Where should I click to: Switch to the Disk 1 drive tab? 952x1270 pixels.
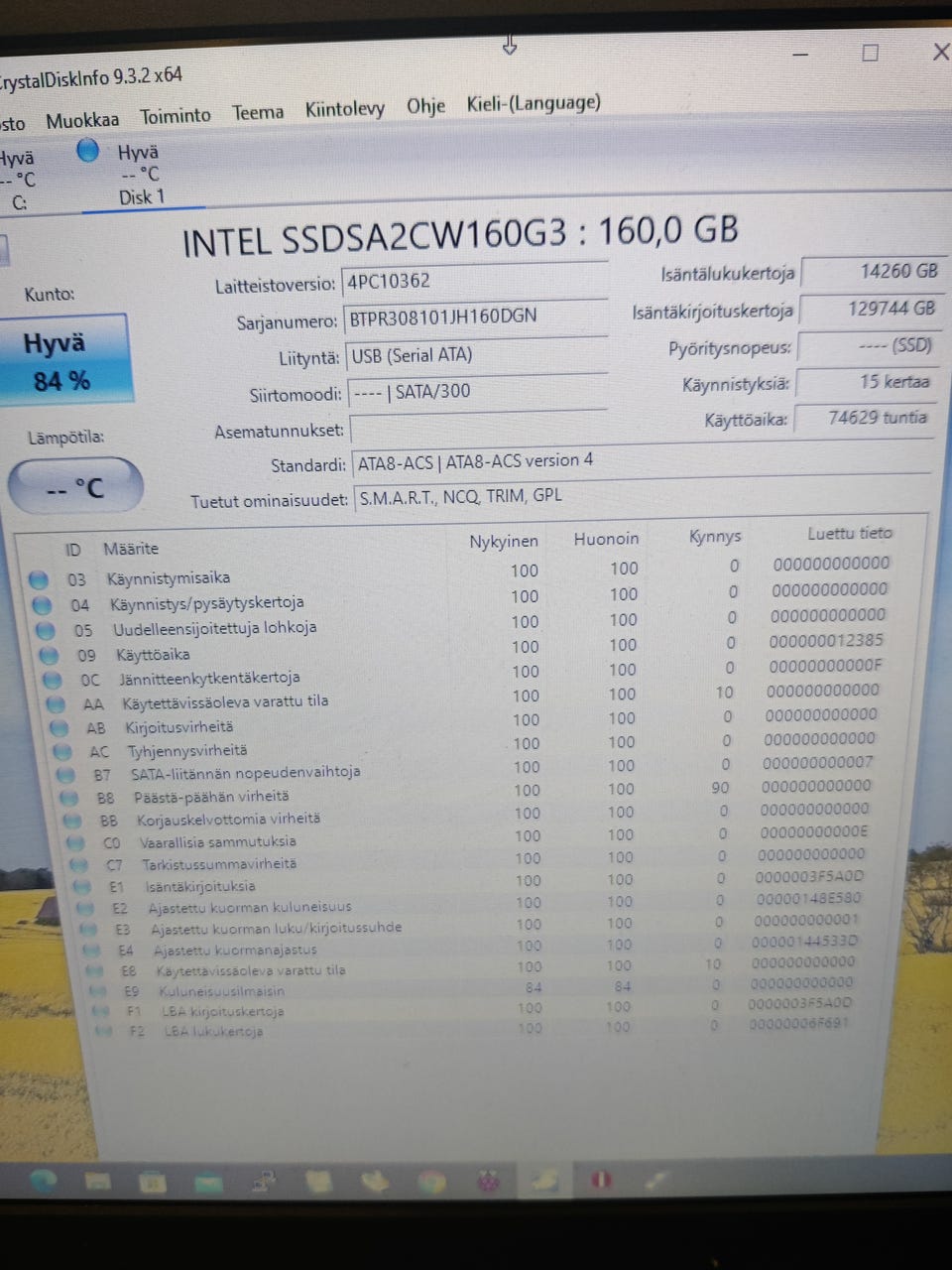[x=142, y=175]
